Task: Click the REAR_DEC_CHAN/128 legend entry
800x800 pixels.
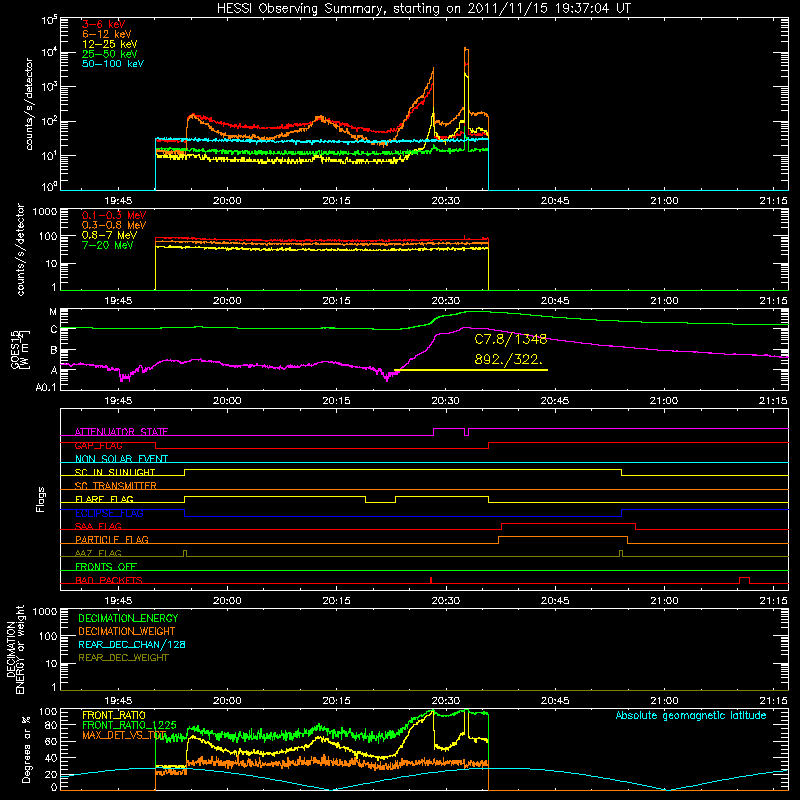Action: click(132, 644)
